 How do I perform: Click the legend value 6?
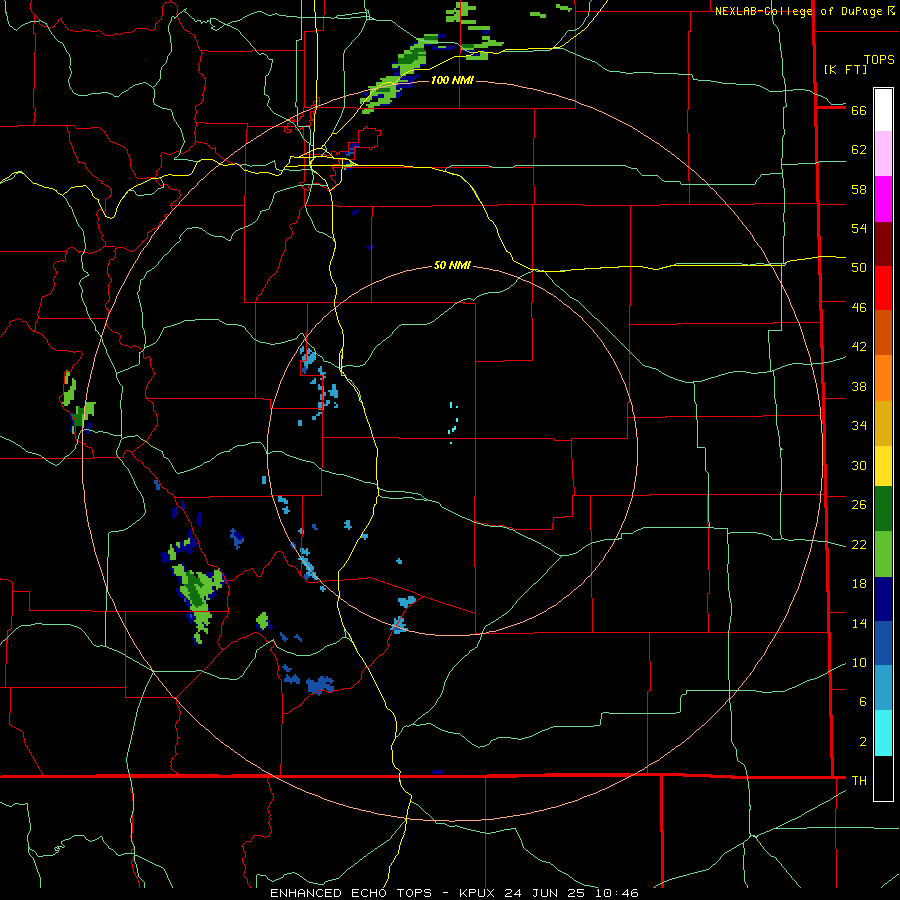pyautogui.click(x=863, y=702)
